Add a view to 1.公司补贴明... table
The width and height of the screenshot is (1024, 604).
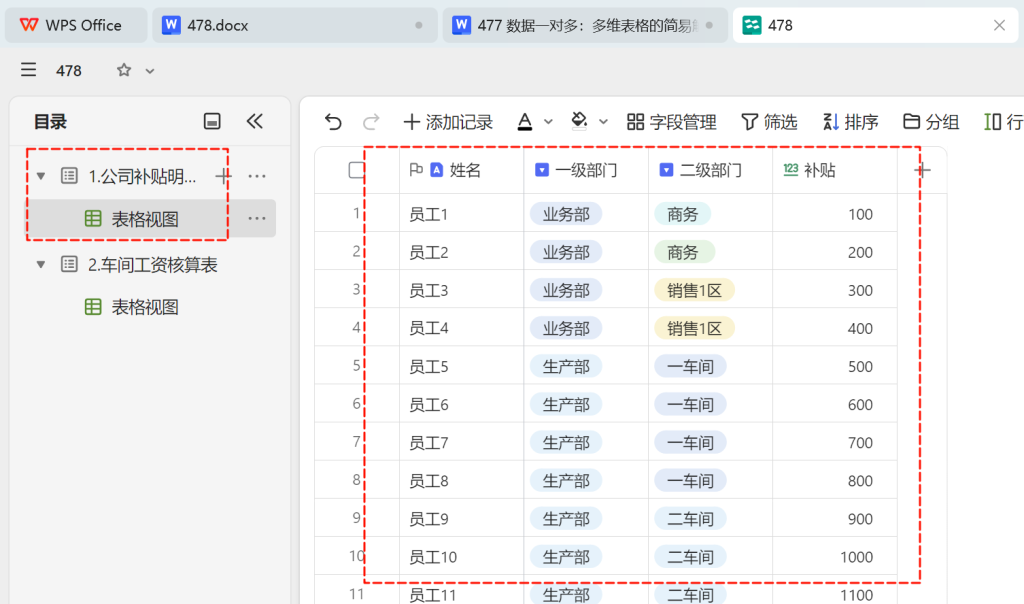click(223, 176)
